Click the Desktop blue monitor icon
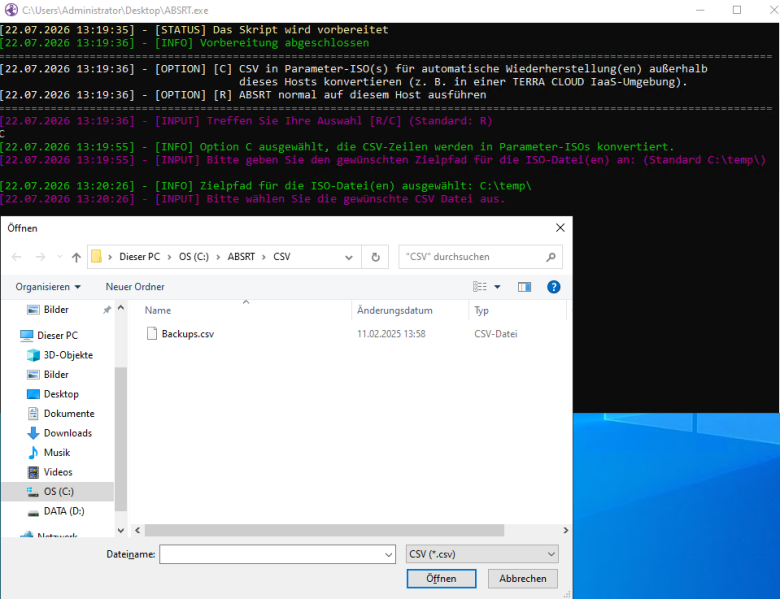The image size is (780, 599). point(33,394)
